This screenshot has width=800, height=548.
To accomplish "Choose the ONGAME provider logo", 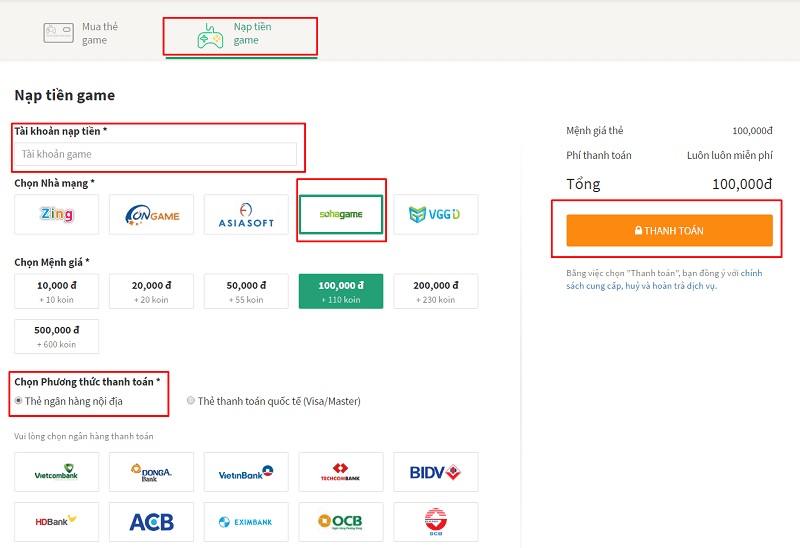I will point(151,214).
